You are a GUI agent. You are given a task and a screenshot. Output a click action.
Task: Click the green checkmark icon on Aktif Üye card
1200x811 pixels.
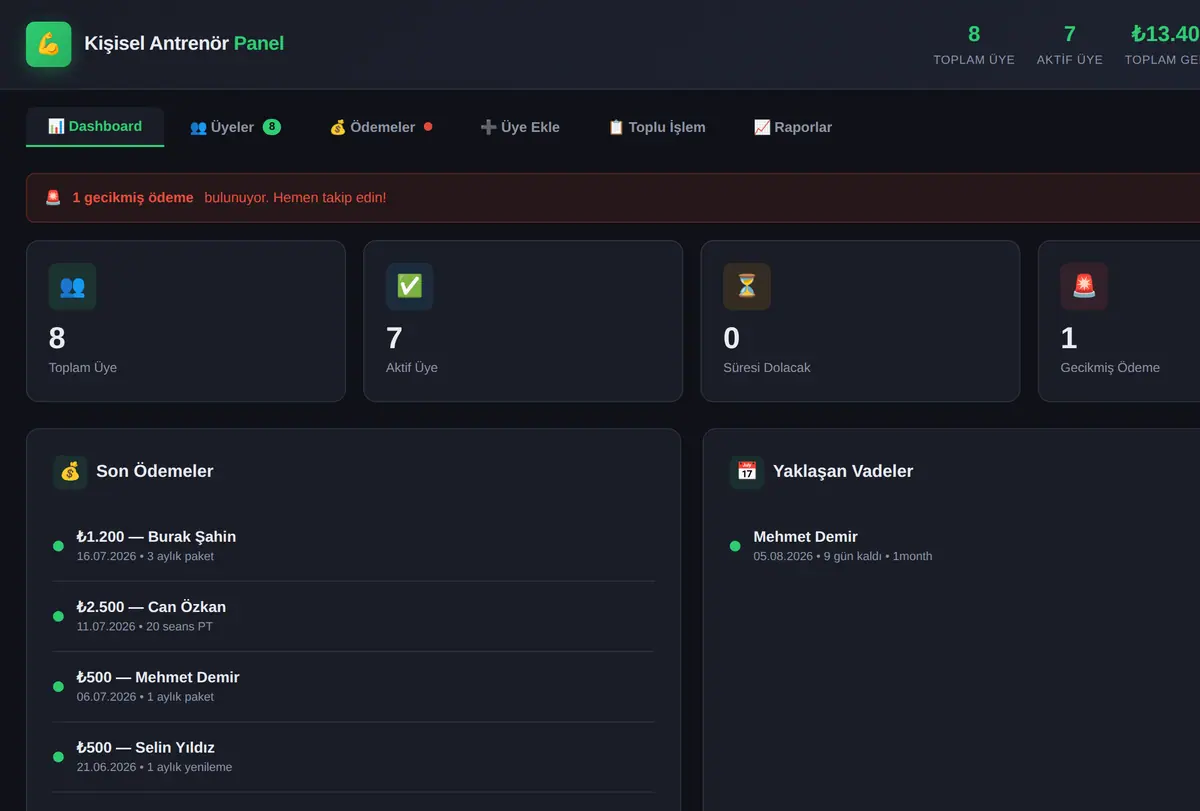point(409,286)
